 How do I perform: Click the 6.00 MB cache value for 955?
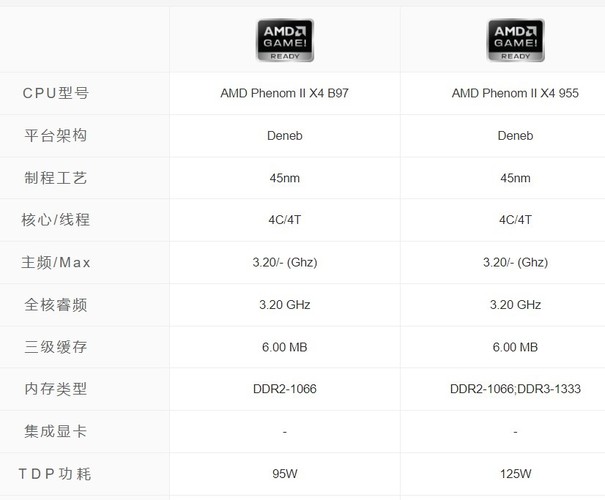(515, 347)
